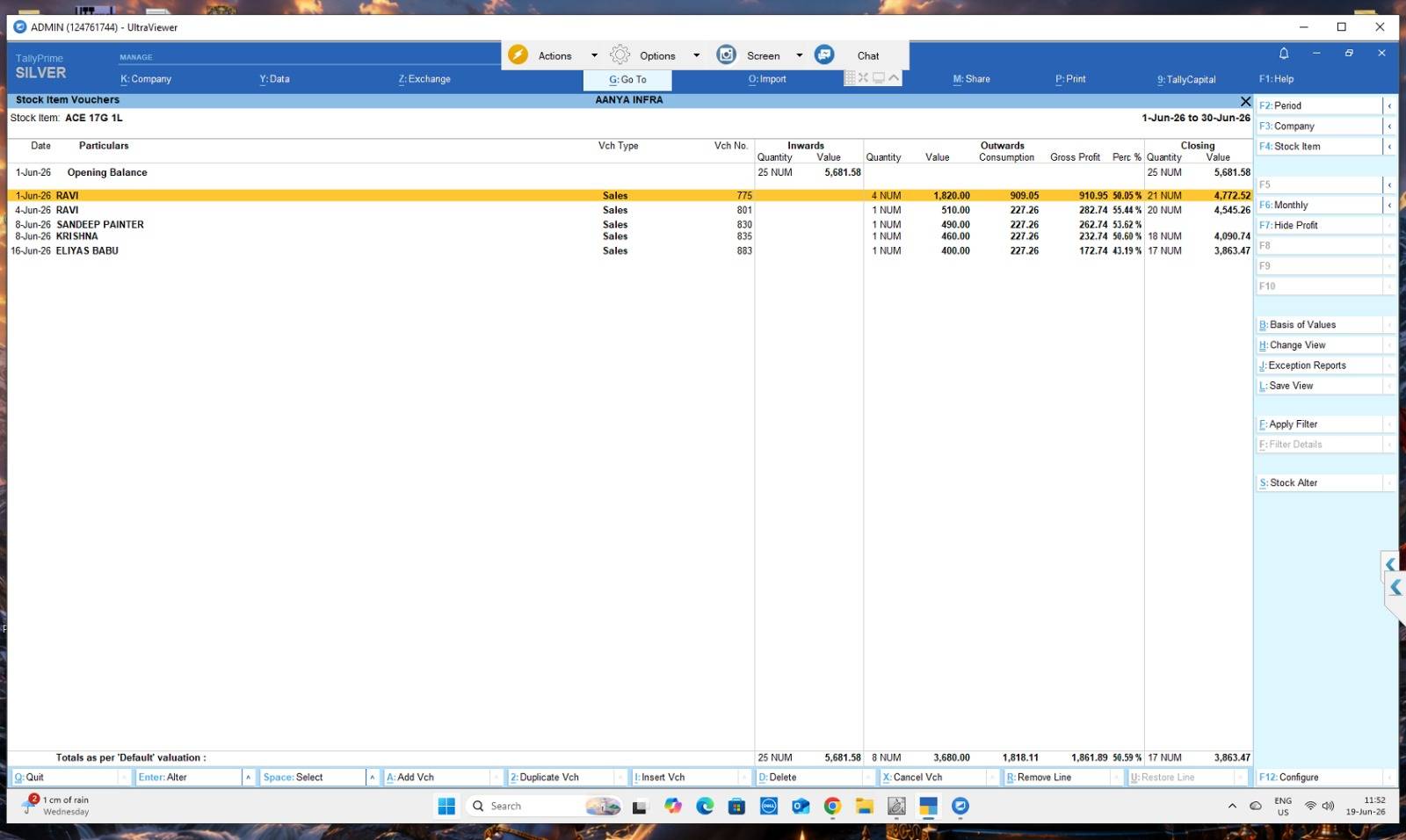This screenshot has width=1406, height=840.
Task: Click the F: Apply Filter button
Action: (x=1319, y=424)
